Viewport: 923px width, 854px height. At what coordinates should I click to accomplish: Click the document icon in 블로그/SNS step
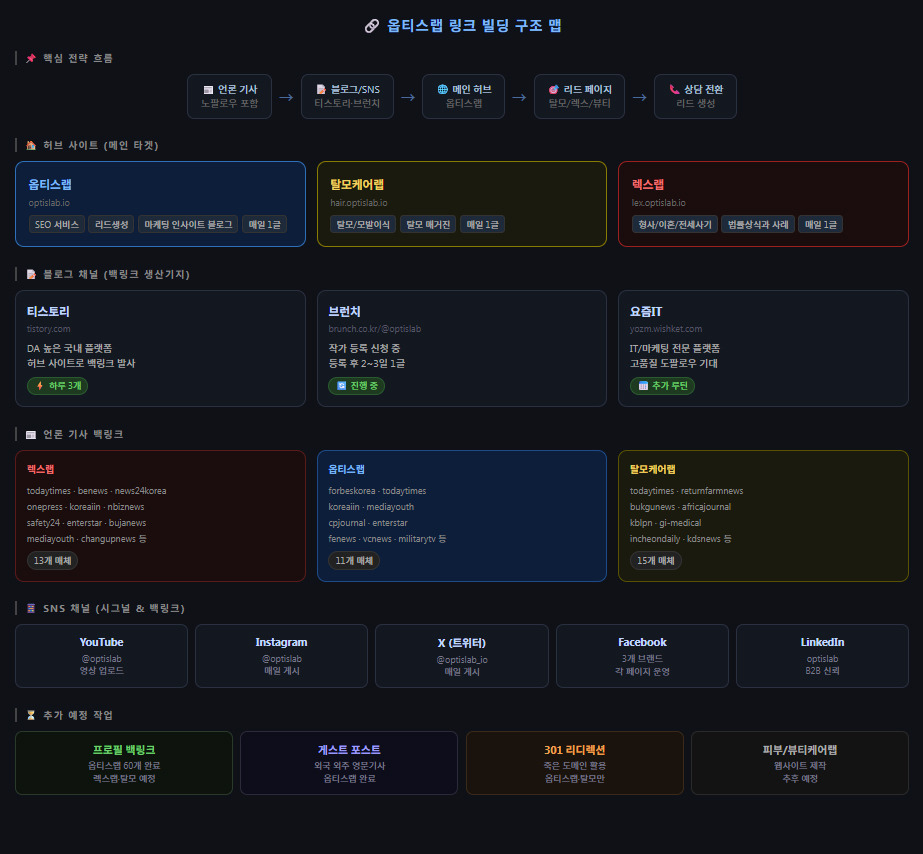[x=321, y=89]
